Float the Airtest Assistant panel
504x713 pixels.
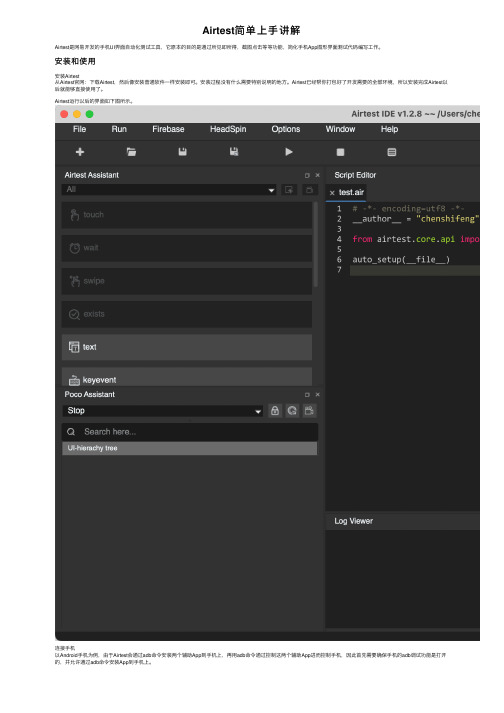click(307, 176)
